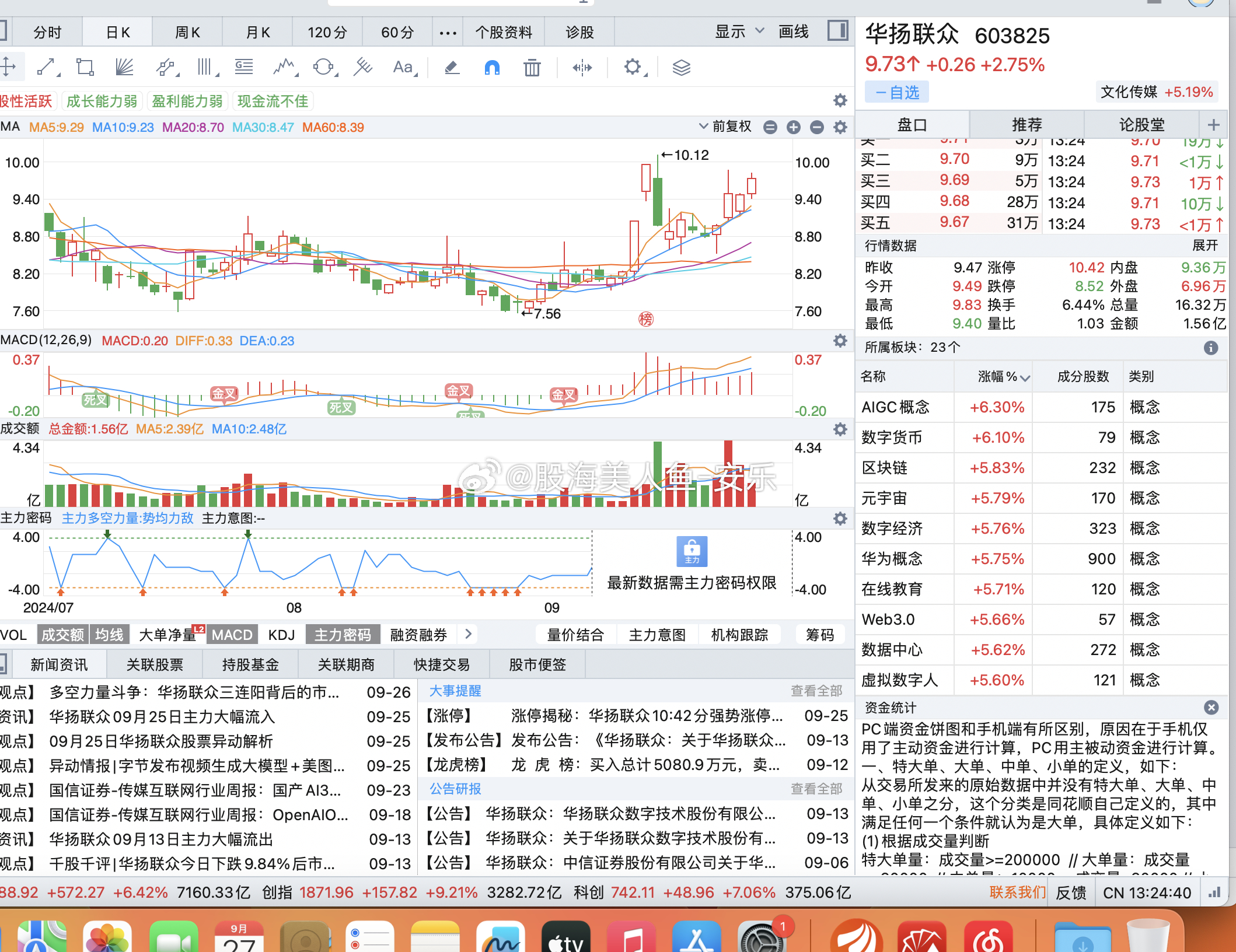
Task: Open settings gear on the MA indicator row
Action: tap(840, 127)
